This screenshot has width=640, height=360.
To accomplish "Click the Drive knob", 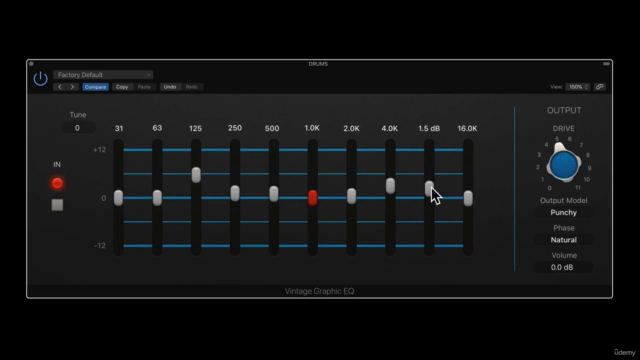I will coord(564,164).
